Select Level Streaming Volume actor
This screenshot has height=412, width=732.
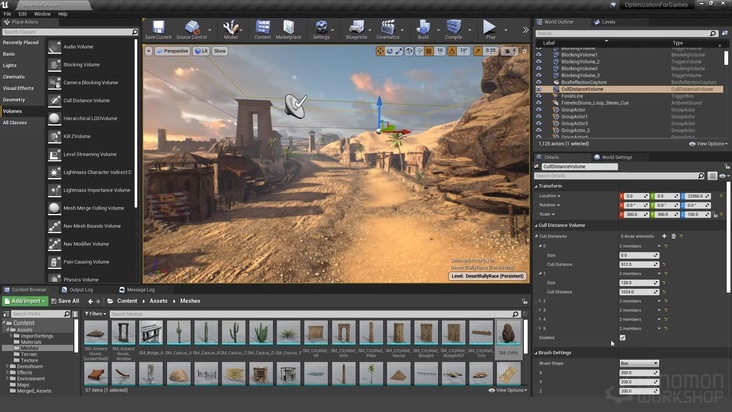pyautogui.click(x=91, y=154)
